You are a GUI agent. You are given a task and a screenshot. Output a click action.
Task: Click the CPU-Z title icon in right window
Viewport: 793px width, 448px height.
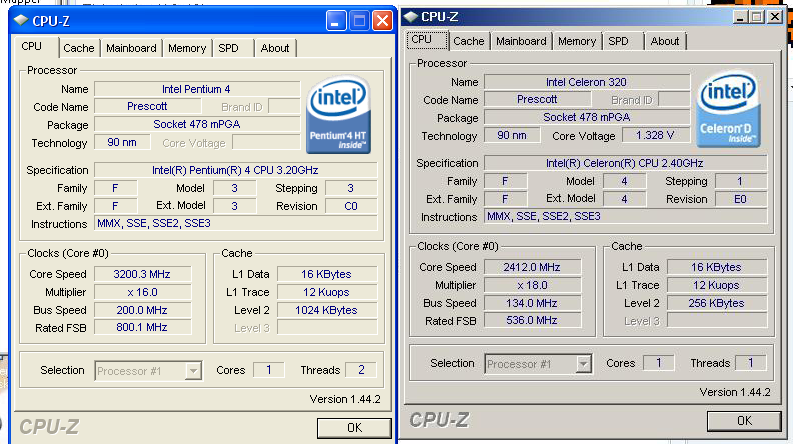click(410, 17)
